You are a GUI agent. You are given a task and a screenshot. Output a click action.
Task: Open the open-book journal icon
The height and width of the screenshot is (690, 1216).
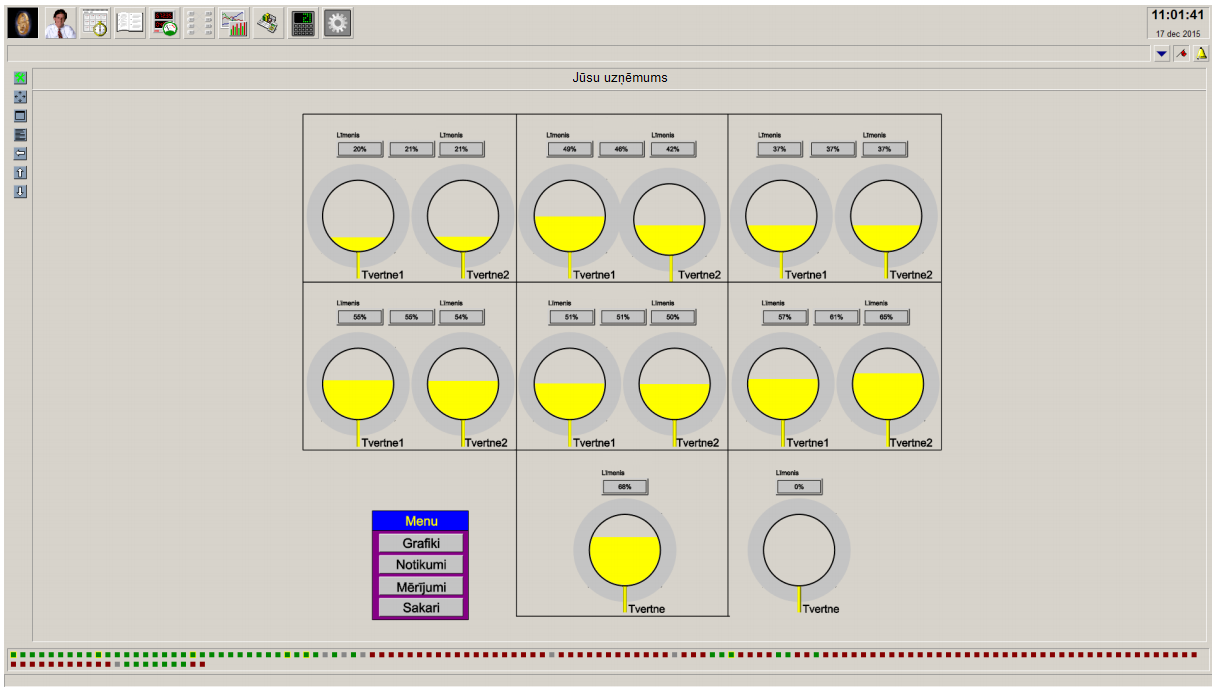pos(130,23)
